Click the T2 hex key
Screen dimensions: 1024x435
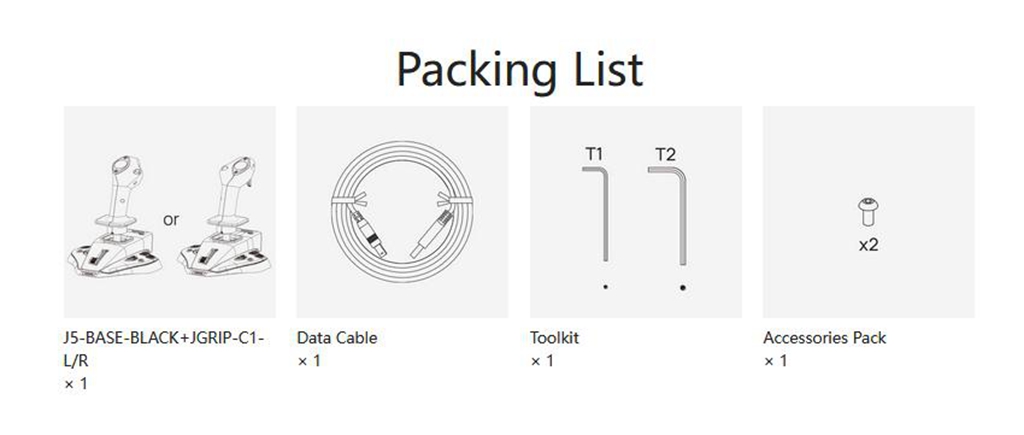(668, 216)
